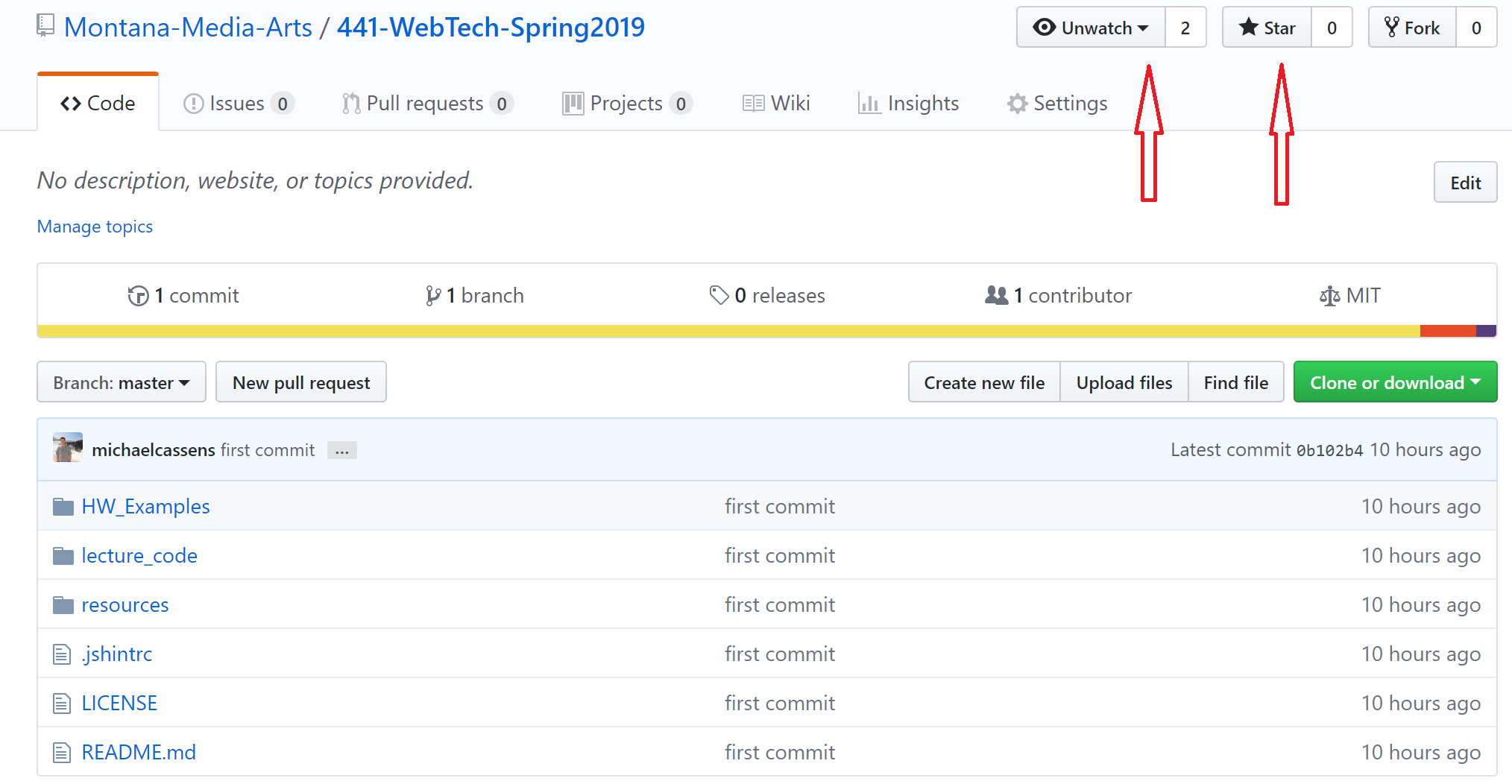This screenshot has width=1512, height=784.
Task: Click '10 hours ago' in the .jshintrc row
Action: [x=1421, y=654]
